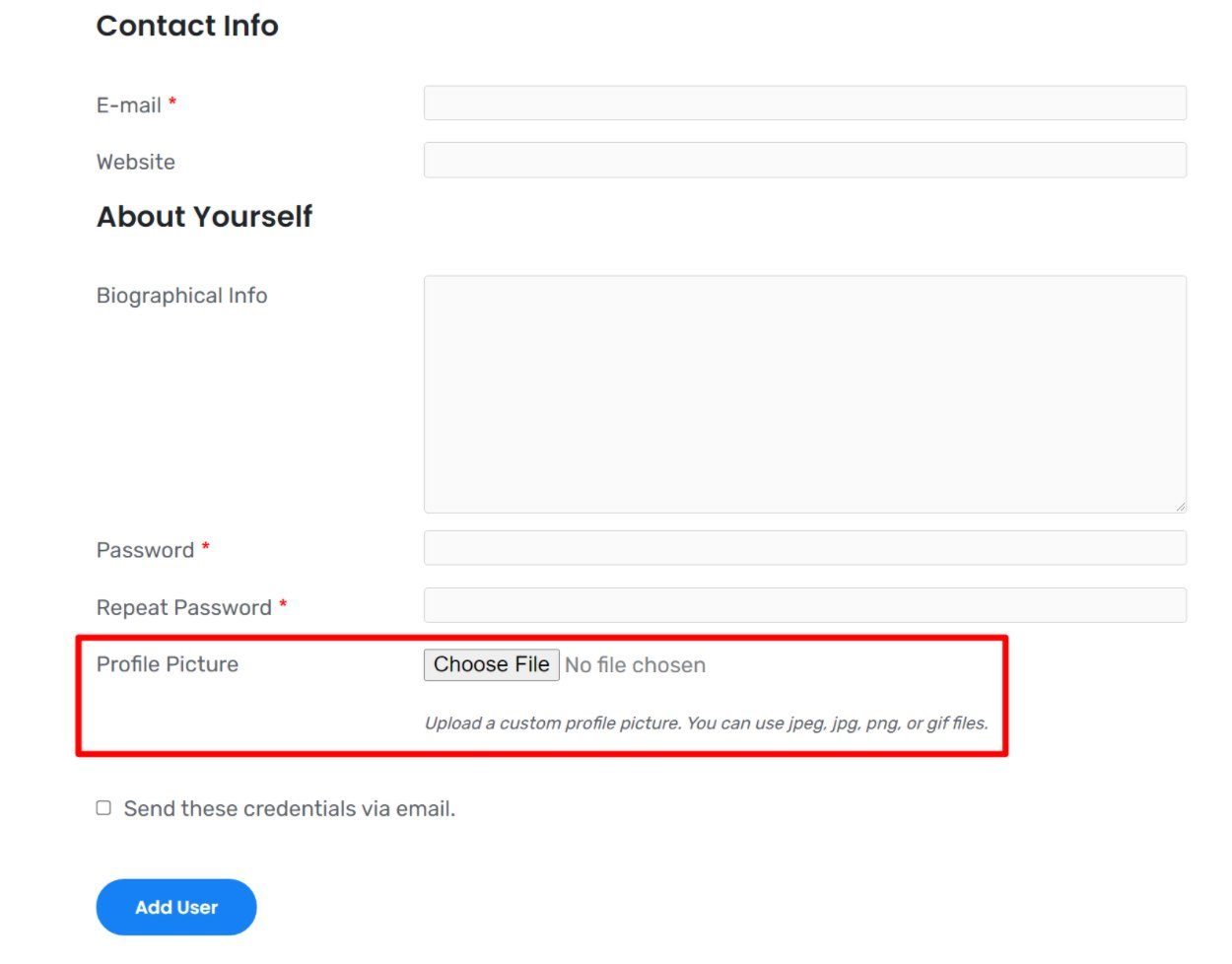This screenshot has height=964, width=1232.
Task: Enable the send credentials via email checkbox
Action: 103,808
